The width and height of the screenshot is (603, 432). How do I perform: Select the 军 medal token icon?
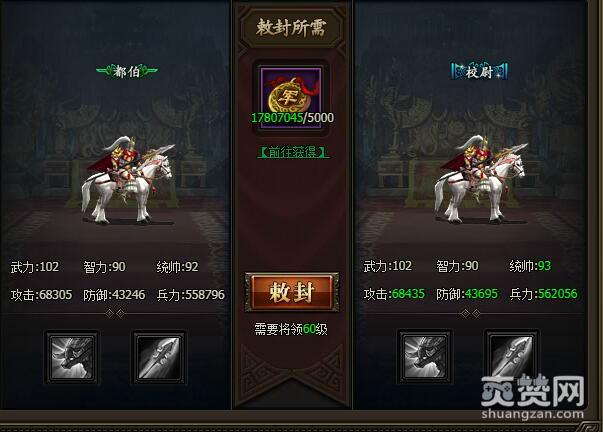tap(291, 97)
